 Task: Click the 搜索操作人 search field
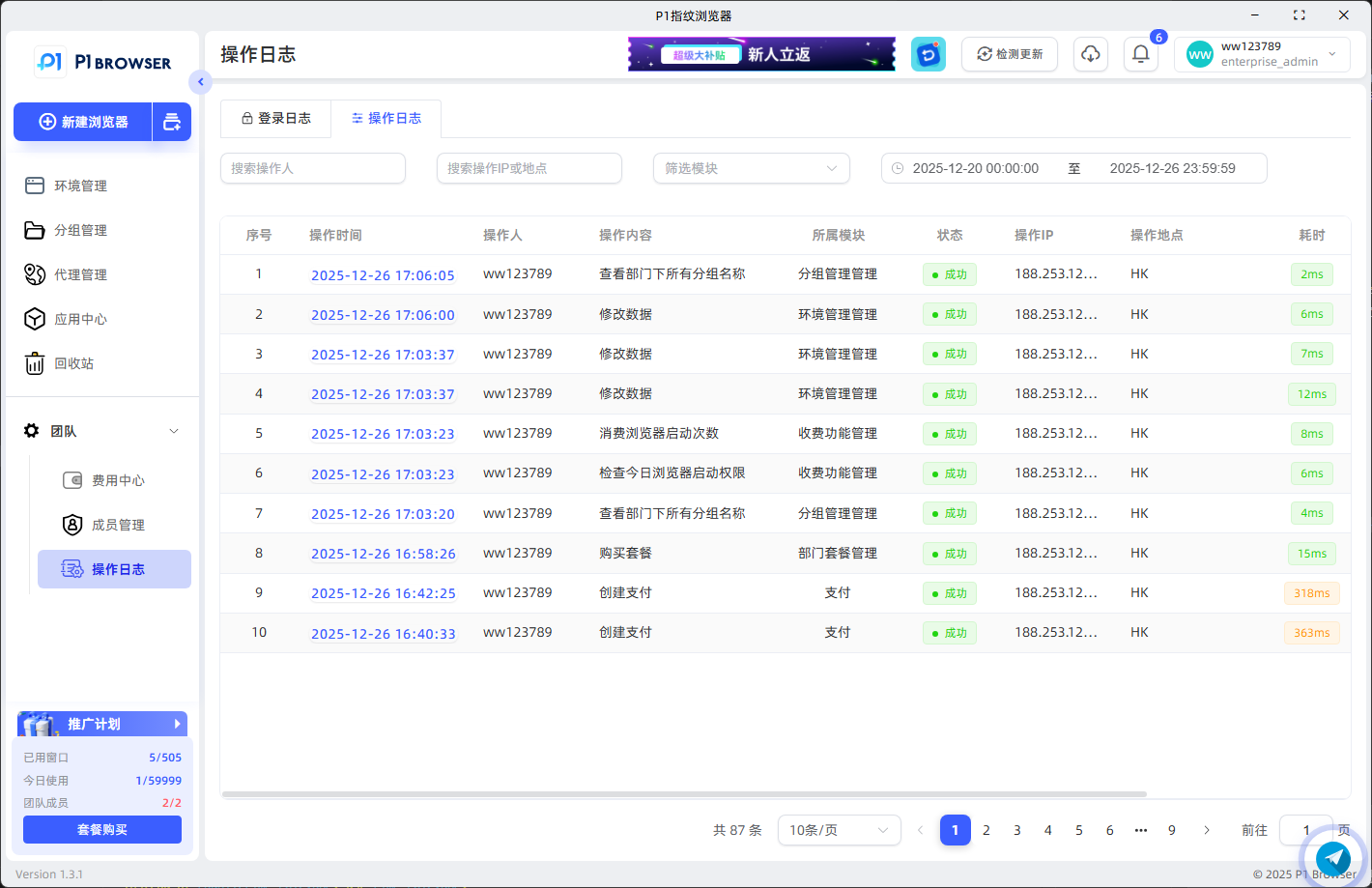tap(312, 168)
